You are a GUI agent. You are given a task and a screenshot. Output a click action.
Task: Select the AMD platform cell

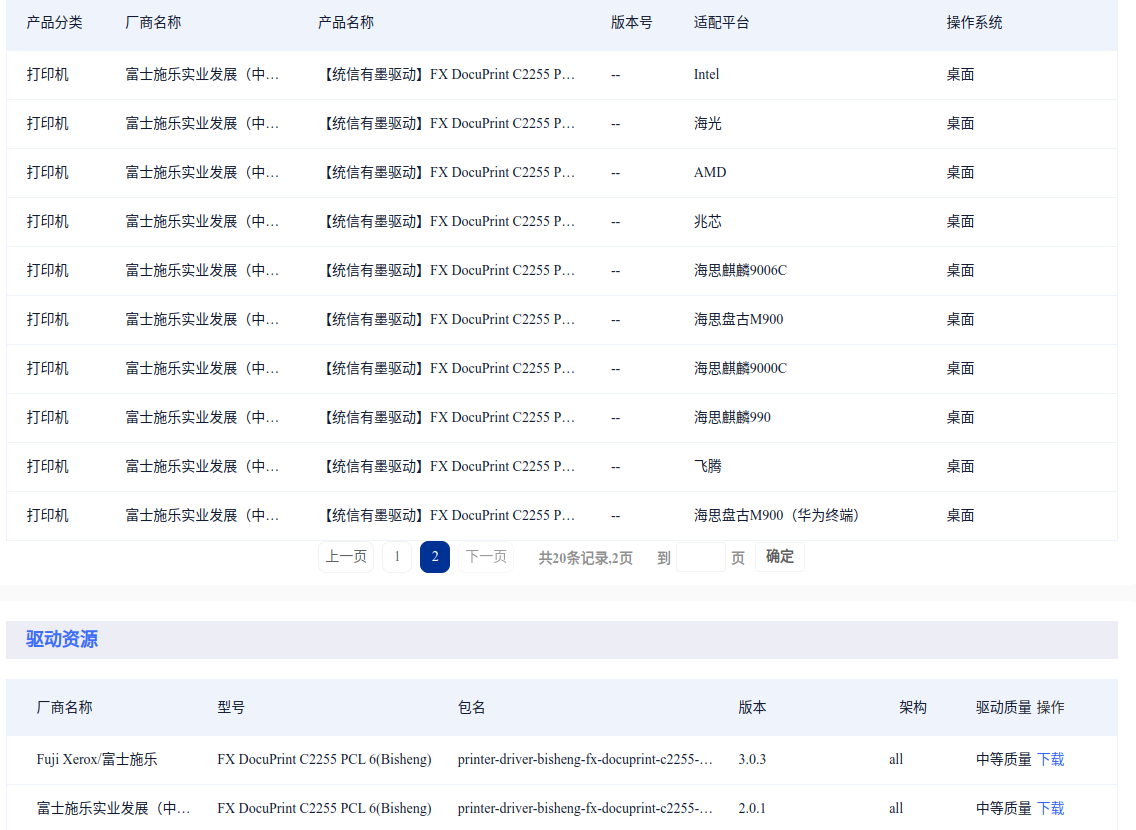[x=710, y=172]
